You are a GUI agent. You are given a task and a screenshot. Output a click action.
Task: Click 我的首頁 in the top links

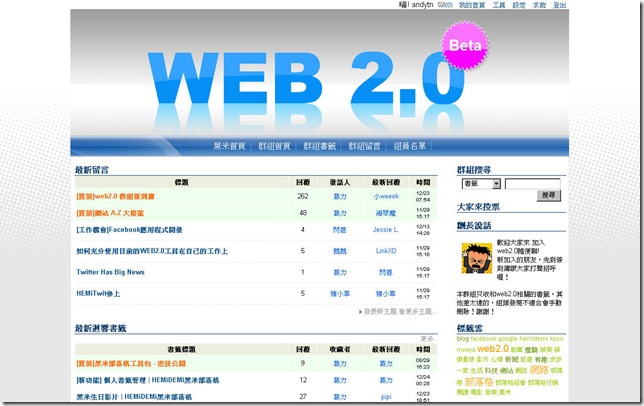(x=472, y=5)
